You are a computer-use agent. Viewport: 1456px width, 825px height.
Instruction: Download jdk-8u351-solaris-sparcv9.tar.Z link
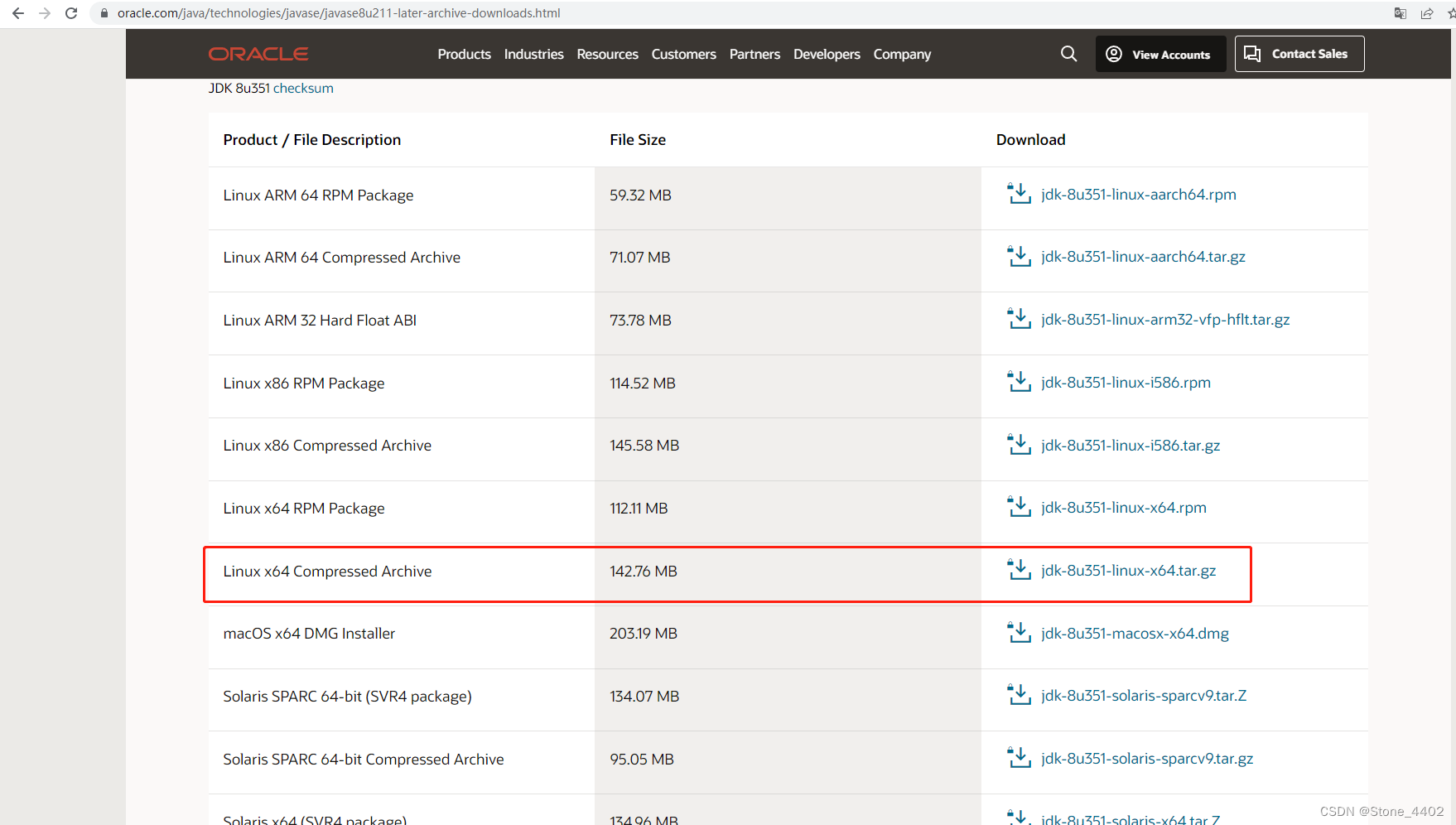1144,696
